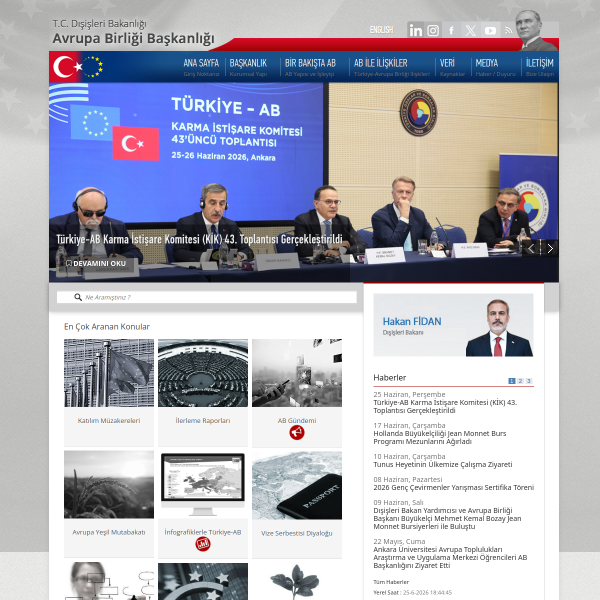
Task: Click the red chart icon under İnfografiklerle Türkiye-AB
Action: 203,544
